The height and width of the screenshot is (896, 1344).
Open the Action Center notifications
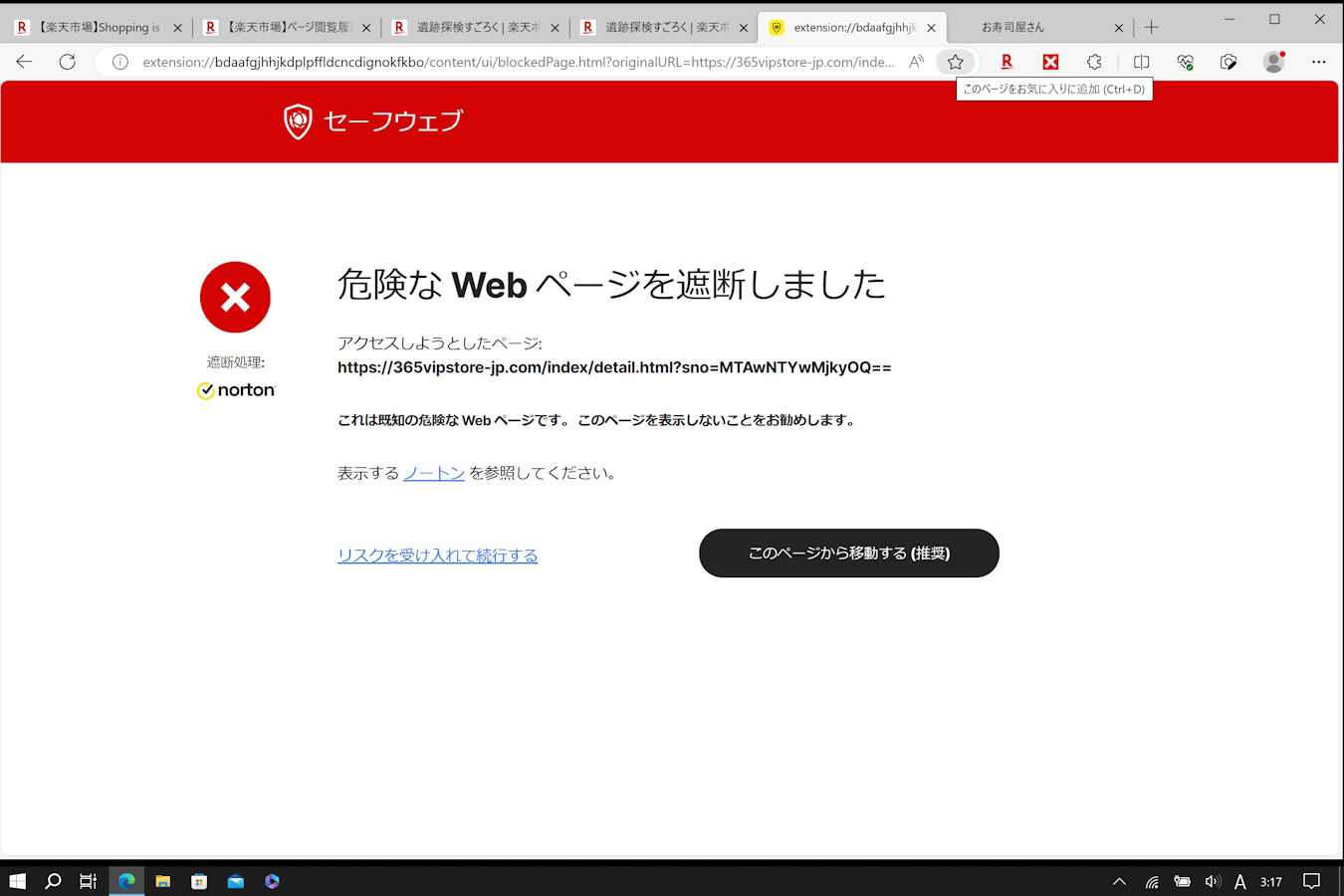[x=1311, y=881]
